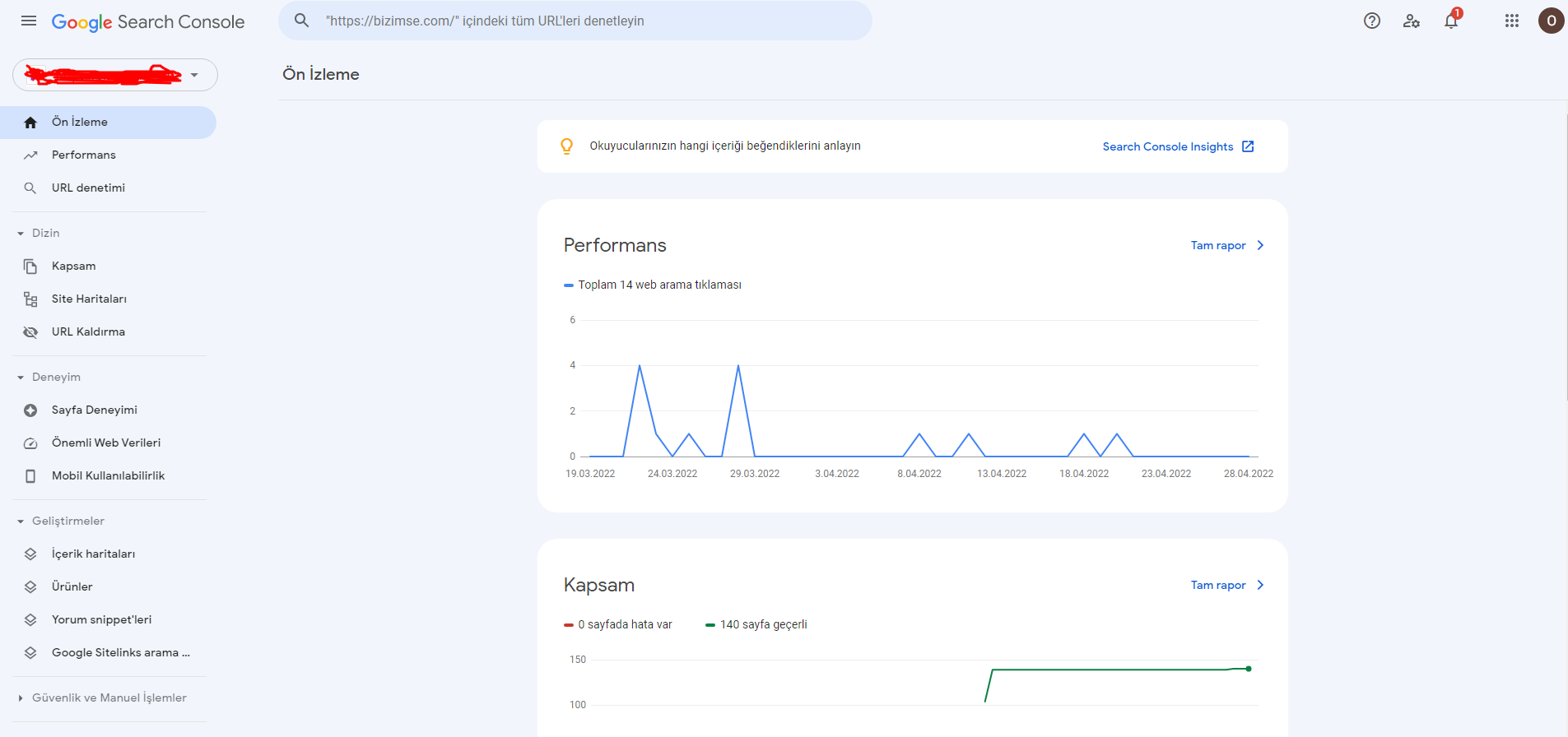The width and height of the screenshot is (1568, 737).
Task: Click the red '0 sayfada hata var' legend
Action: [618, 624]
